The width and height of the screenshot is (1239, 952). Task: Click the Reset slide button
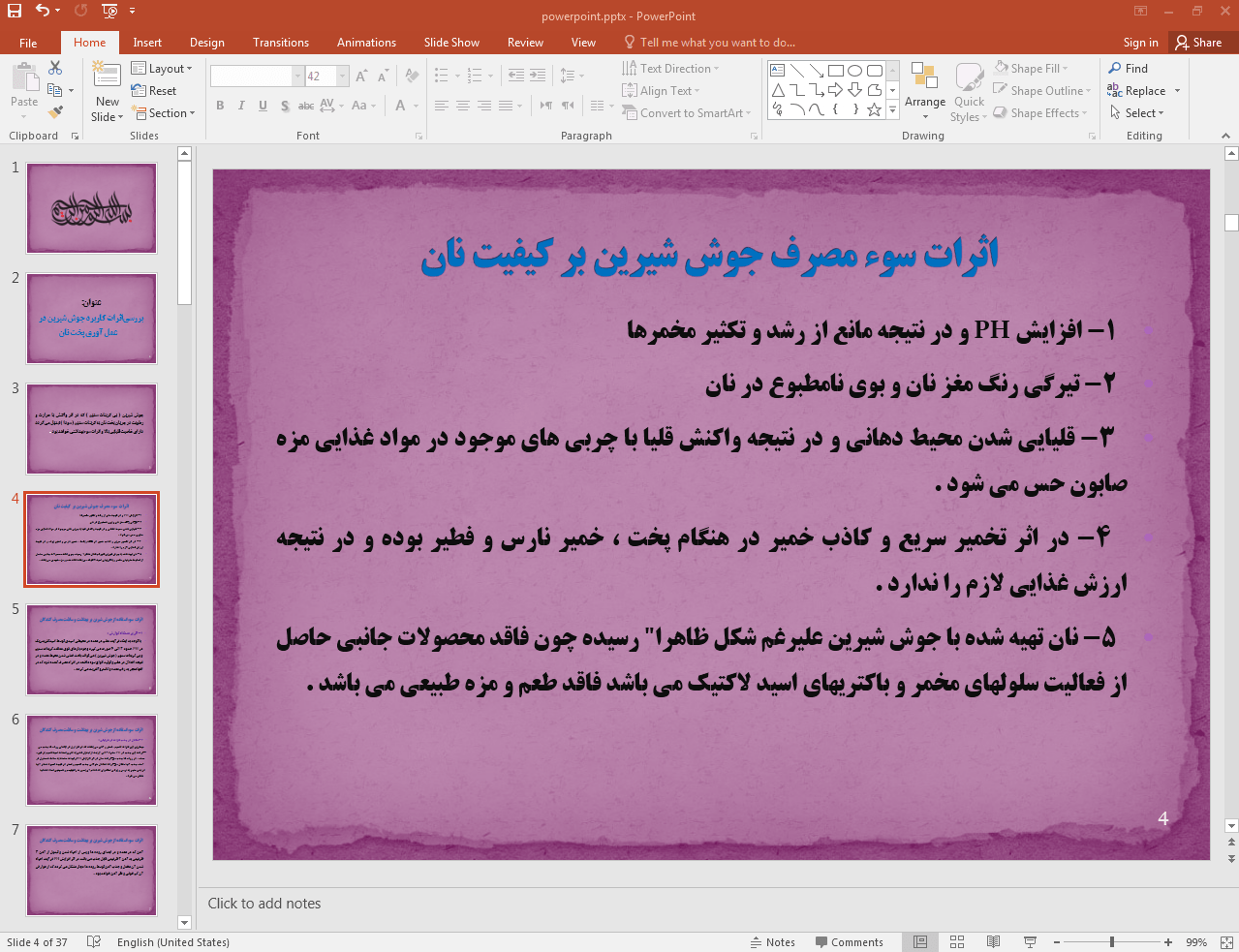pos(154,91)
